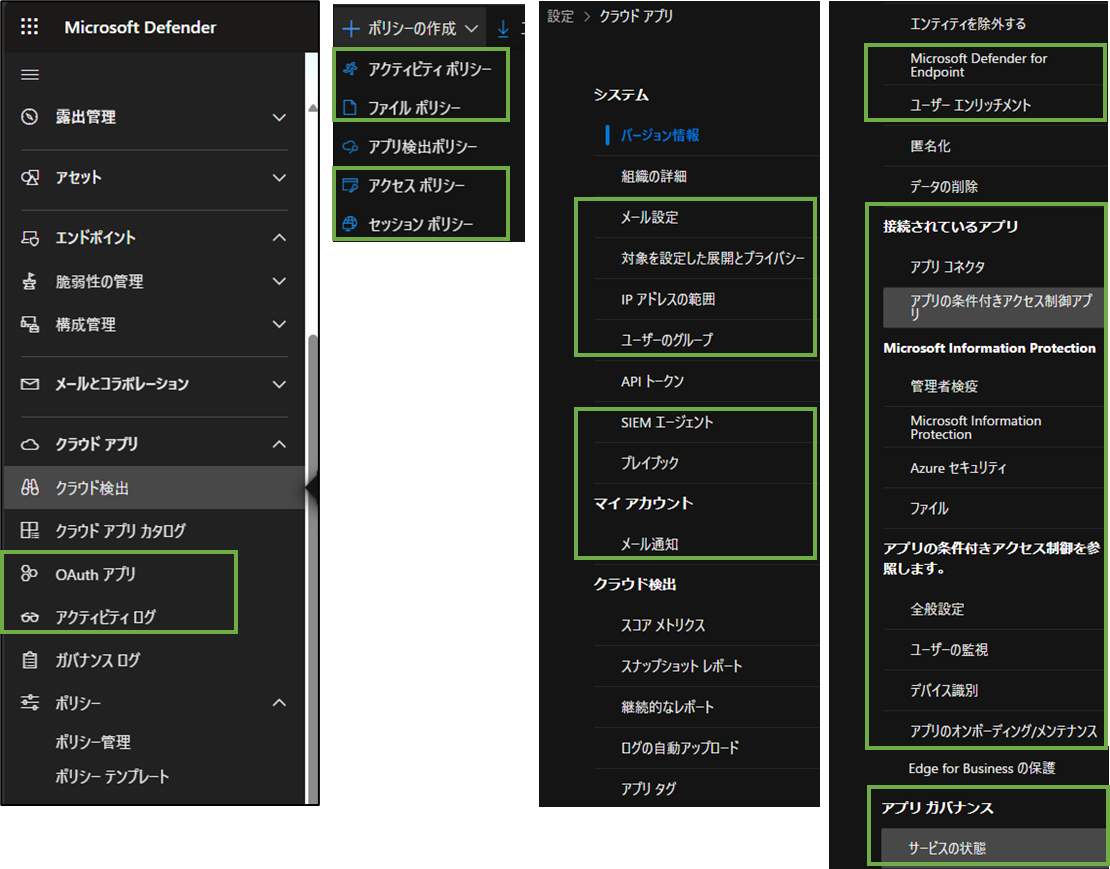Image resolution: width=1110 pixels, height=869 pixels.
Task: Open ポリシー テンプレート in sidebar
Action: (x=113, y=776)
